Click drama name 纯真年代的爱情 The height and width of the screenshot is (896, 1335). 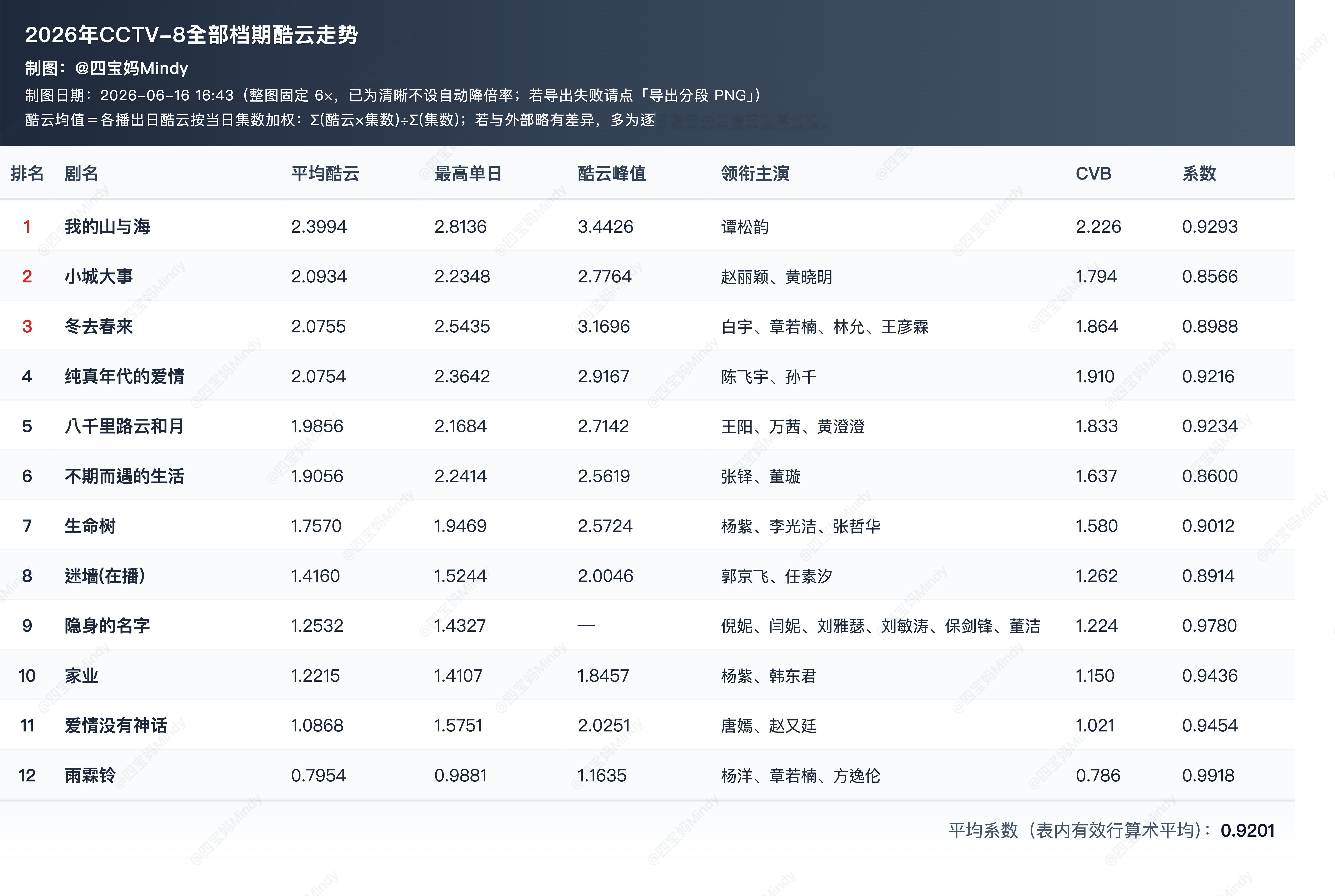(125, 377)
